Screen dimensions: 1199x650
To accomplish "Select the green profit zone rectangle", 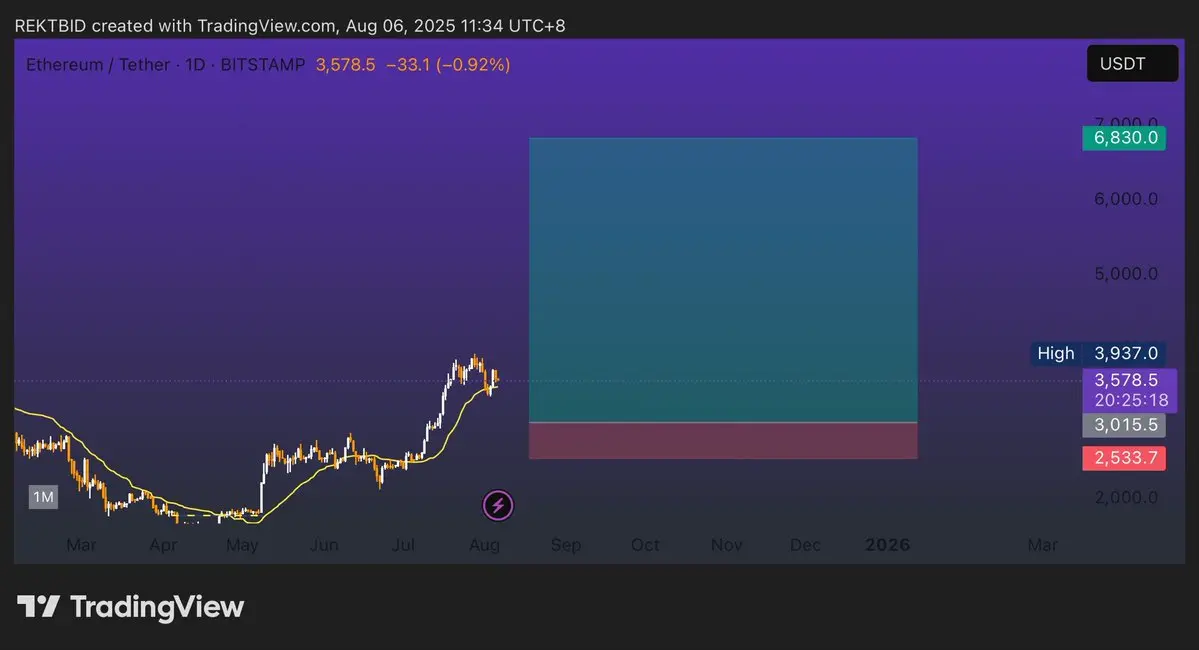I will point(723,279).
